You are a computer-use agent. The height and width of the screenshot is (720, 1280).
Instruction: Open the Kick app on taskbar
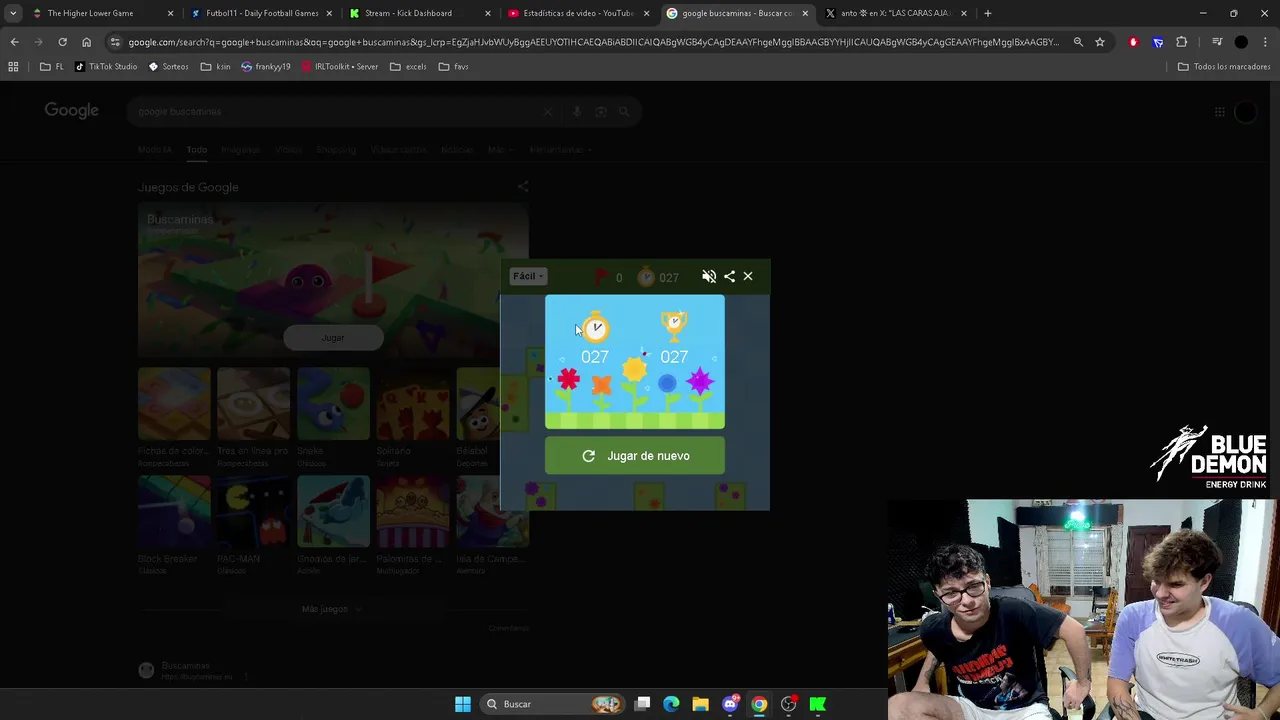click(818, 704)
